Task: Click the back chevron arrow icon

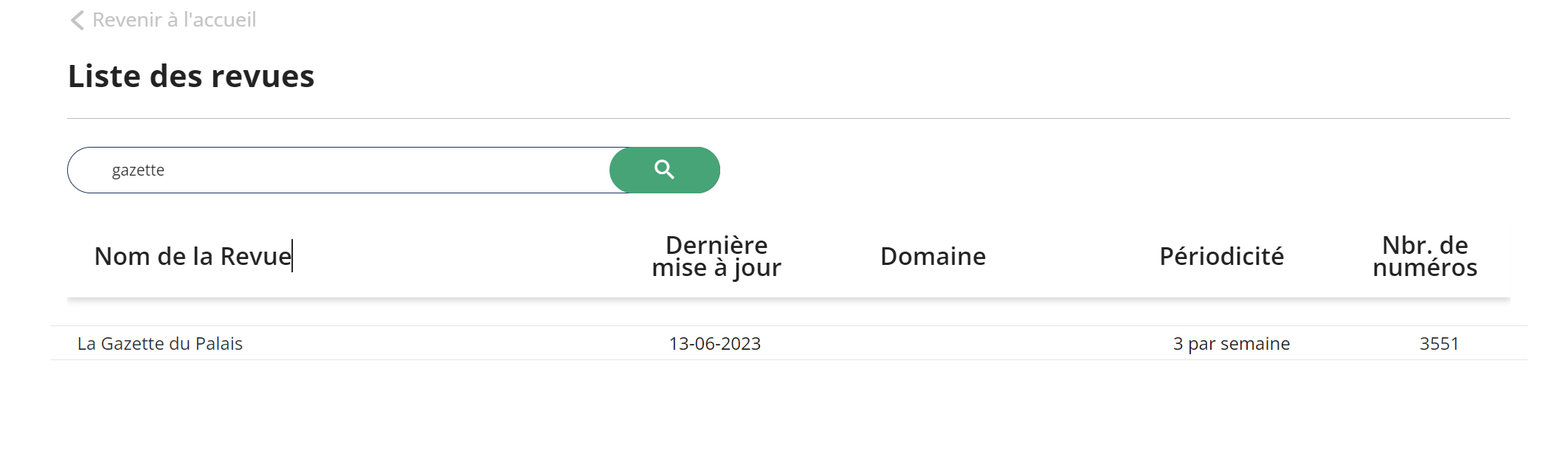Action: [x=77, y=20]
